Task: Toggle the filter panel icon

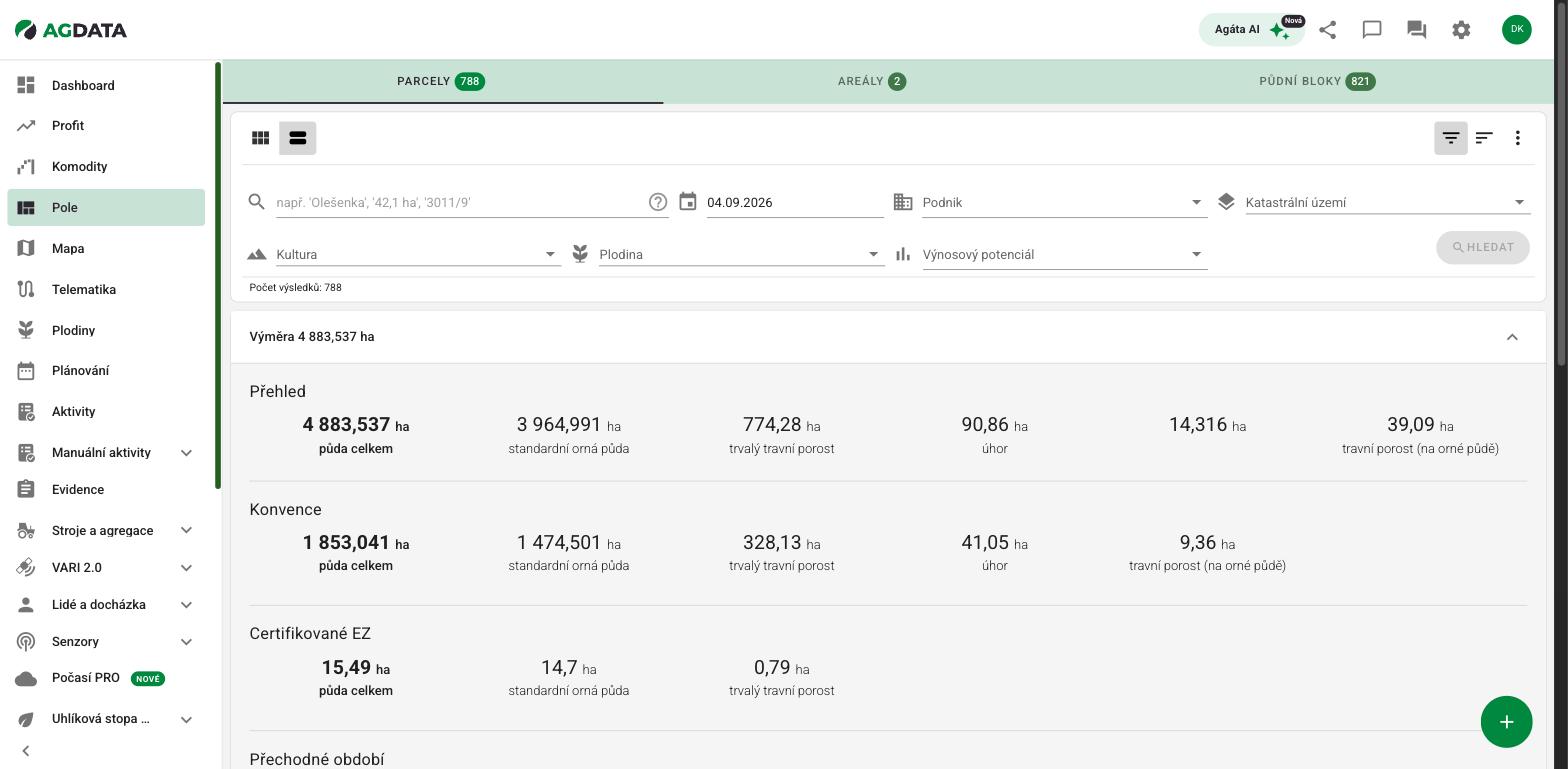Action: [x=1451, y=138]
